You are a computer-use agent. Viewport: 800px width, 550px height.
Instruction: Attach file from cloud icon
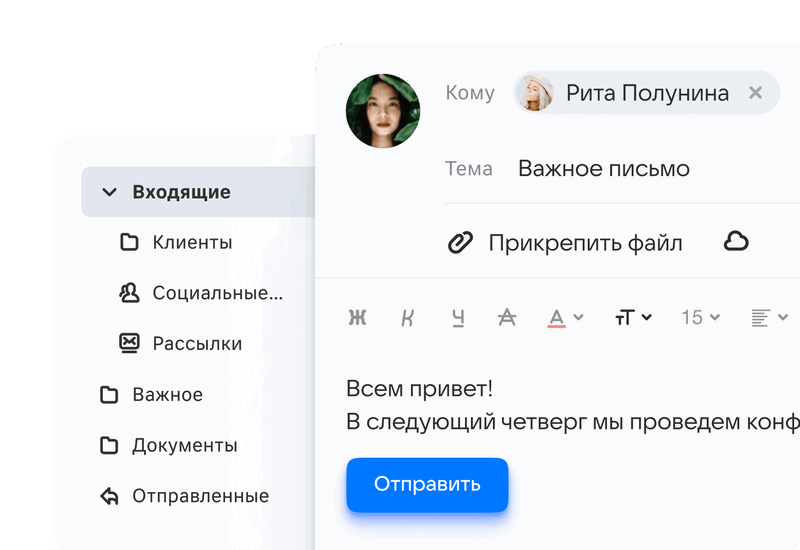736,241
